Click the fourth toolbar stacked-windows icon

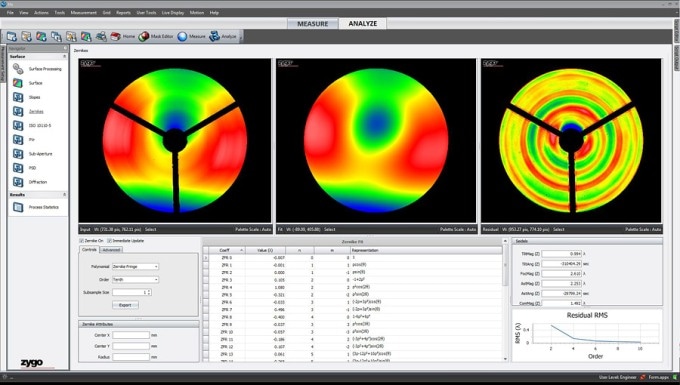click(56, 36)
